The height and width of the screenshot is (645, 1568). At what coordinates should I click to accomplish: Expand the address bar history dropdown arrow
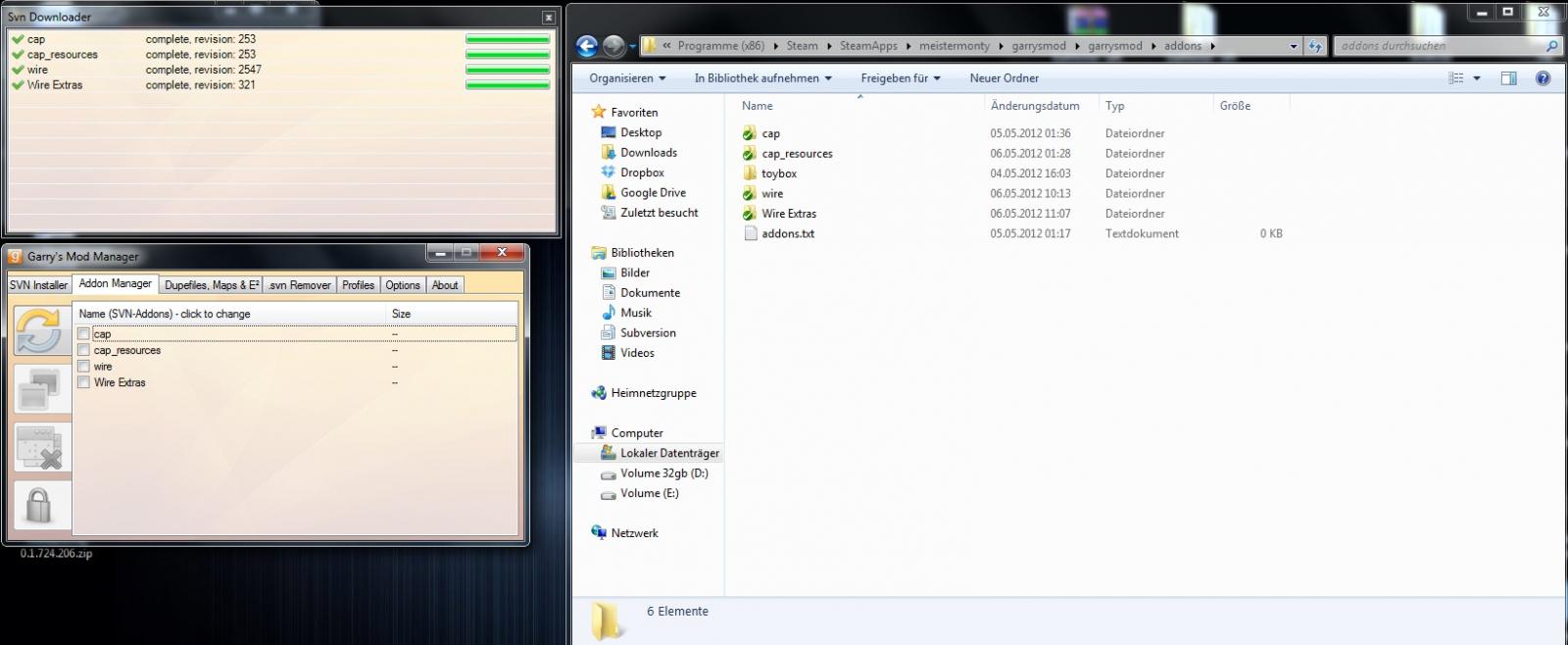click(1294, 46)
